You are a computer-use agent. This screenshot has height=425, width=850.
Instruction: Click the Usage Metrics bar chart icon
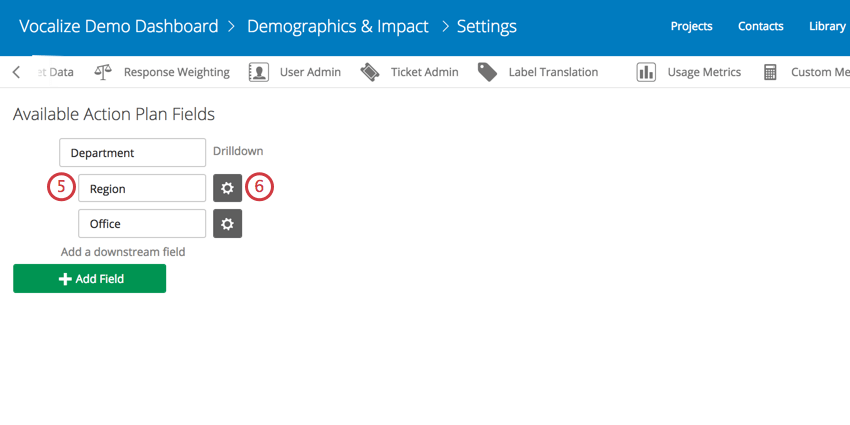pyautogui.click(x=646, y=72)
